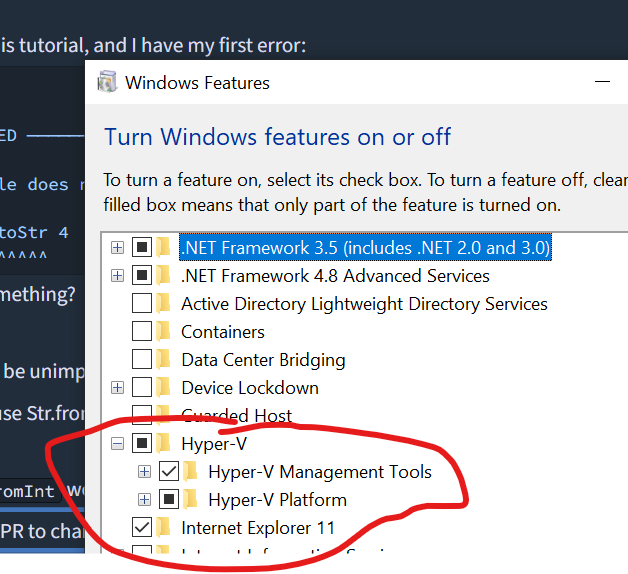The image size is (628, 574).
Task: Click the 'toStr 4' code line in background page
Action: click(x=34, y=232)
